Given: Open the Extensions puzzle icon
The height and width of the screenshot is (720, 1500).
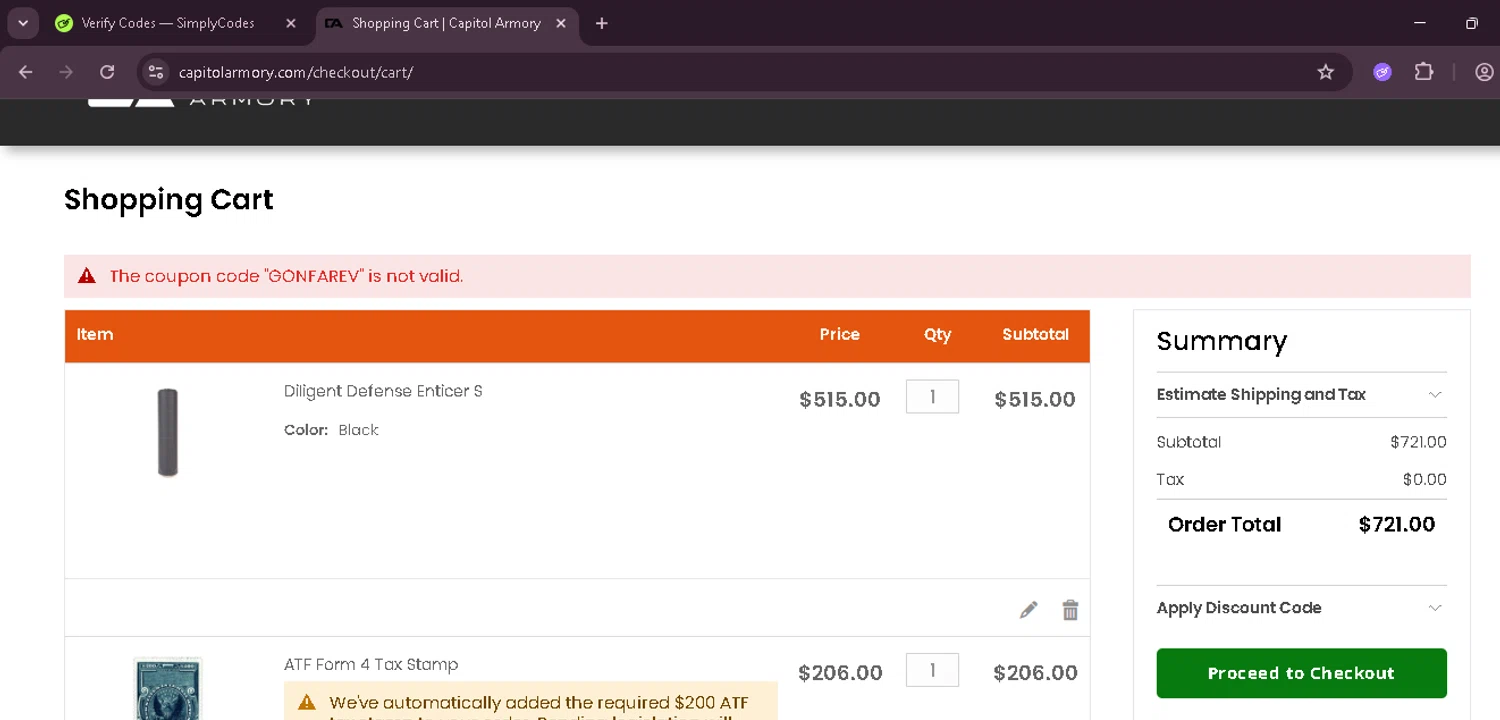Looking at the screenshot, I should (1424, 72).
